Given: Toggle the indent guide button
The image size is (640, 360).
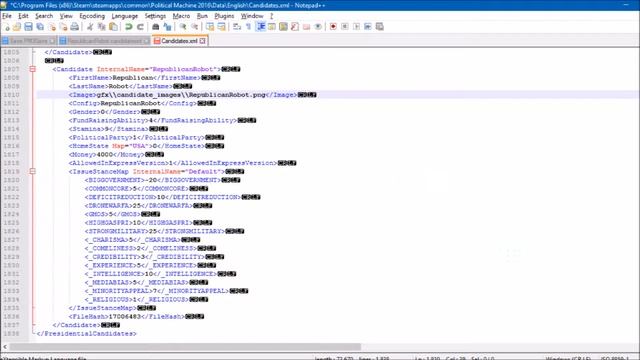Looking at the screenshot, I should coord(260,27).
